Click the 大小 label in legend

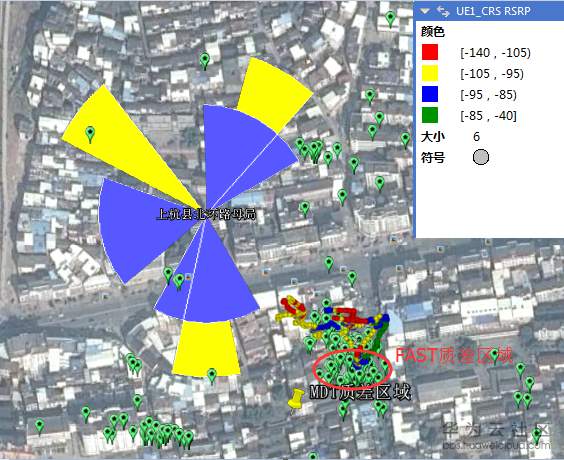pyautogui.click(x=433, y=137)
